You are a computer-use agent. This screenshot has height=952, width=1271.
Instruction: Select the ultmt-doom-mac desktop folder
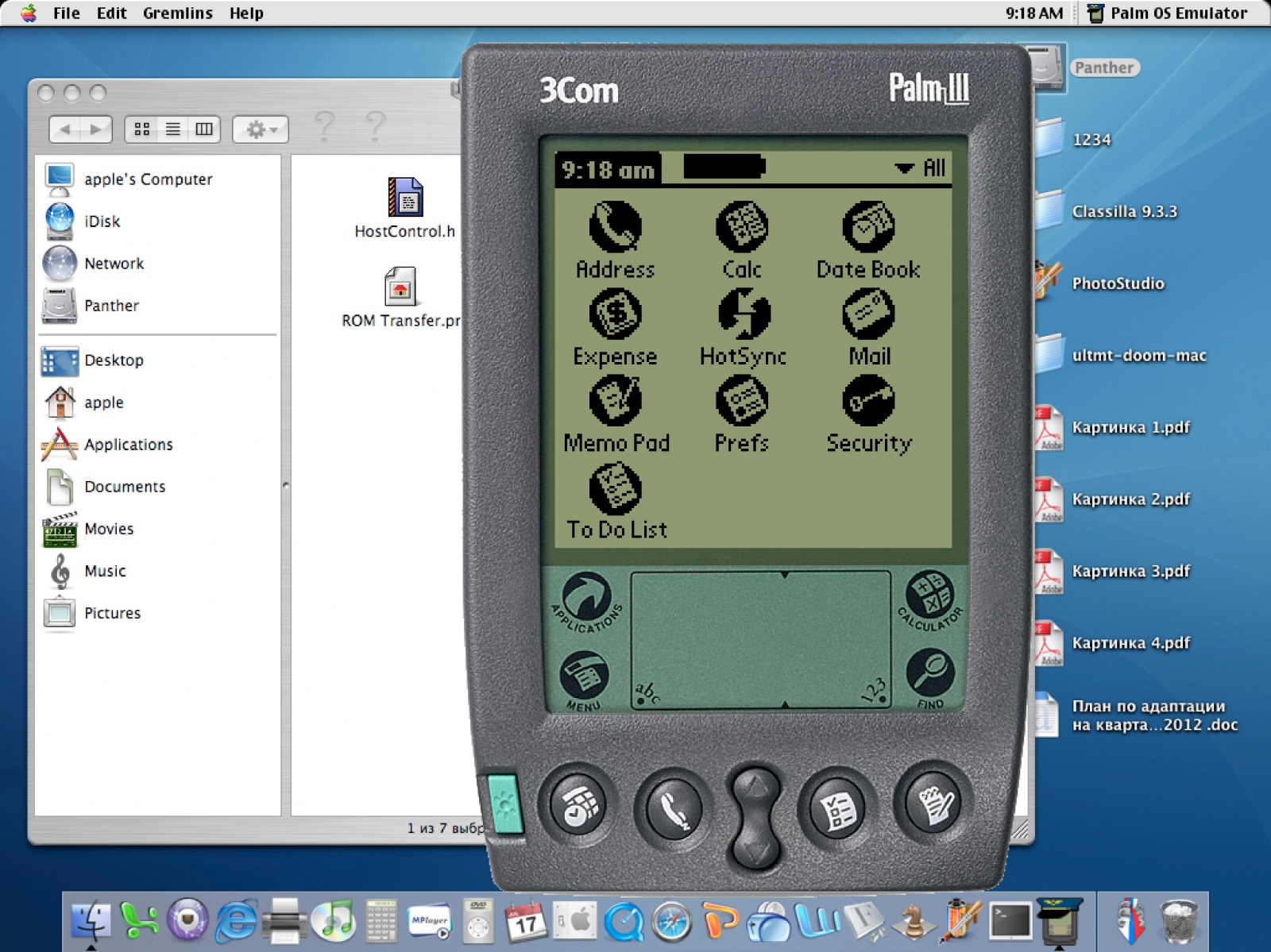(x=1121, y=355)
